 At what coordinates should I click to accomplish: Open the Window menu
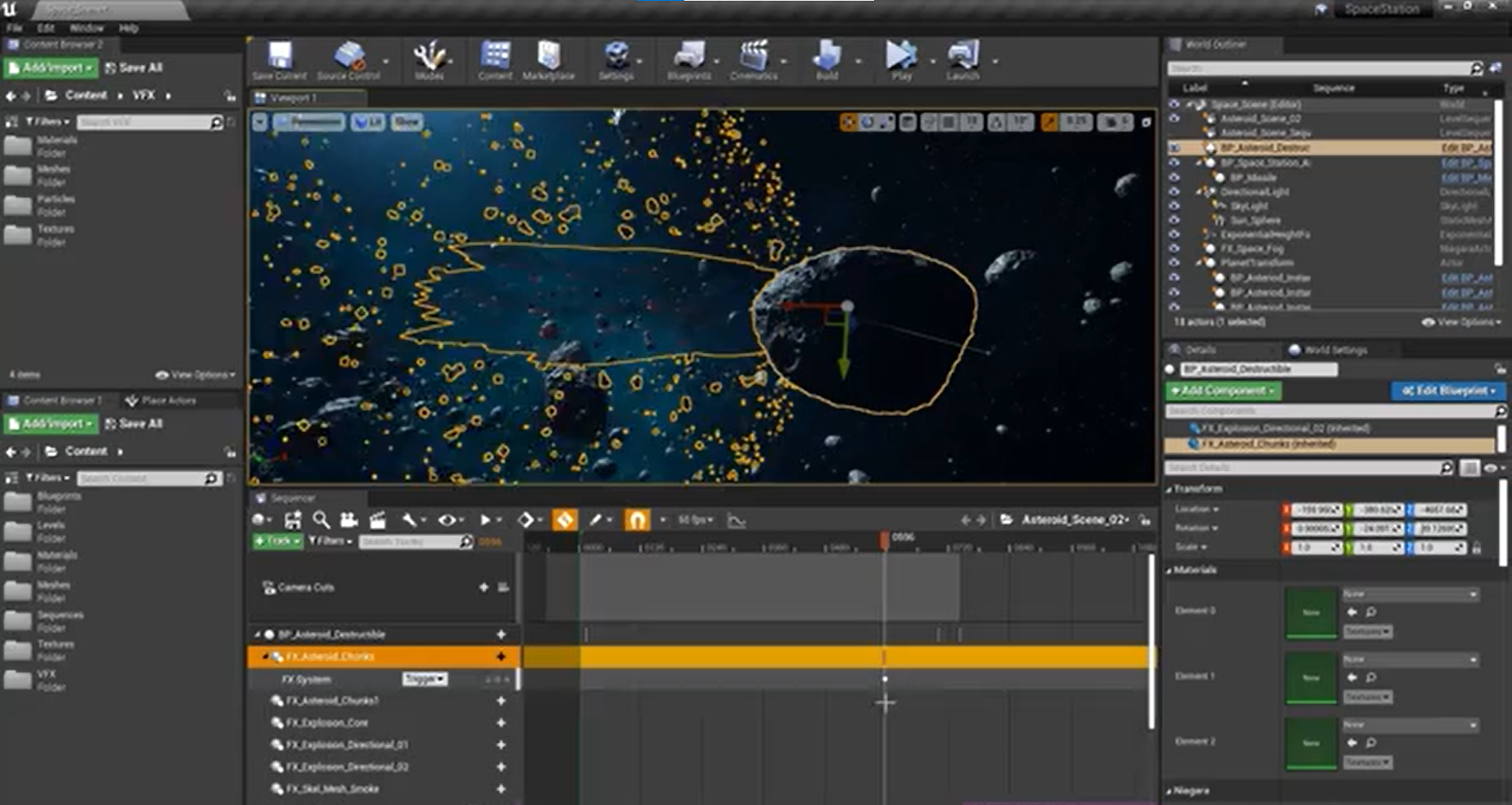(x=87, y=28)
